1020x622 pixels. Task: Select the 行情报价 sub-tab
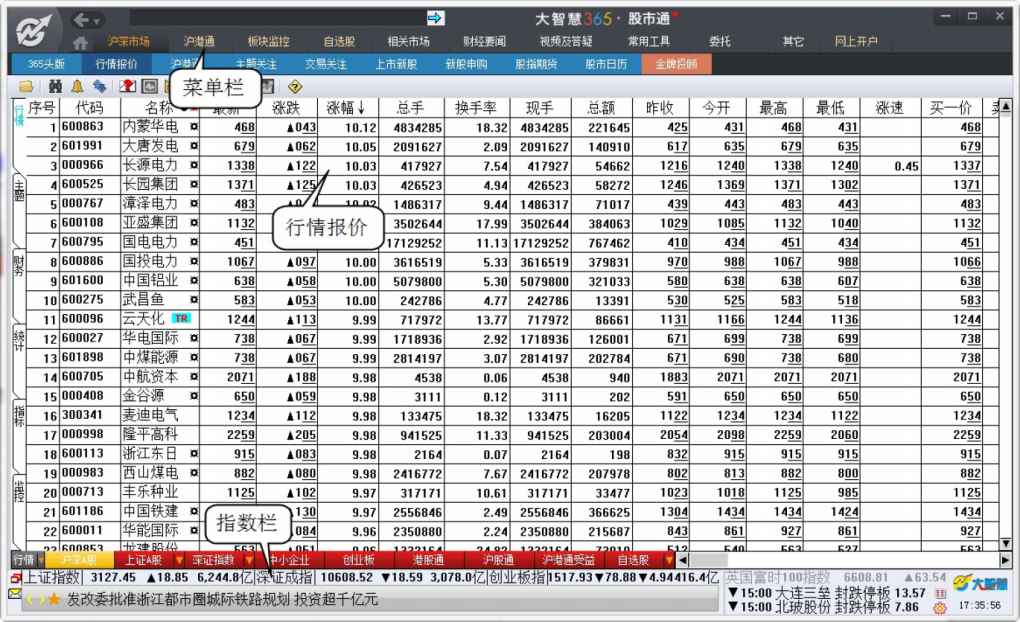pyautogui.click(x=116, y=64)
